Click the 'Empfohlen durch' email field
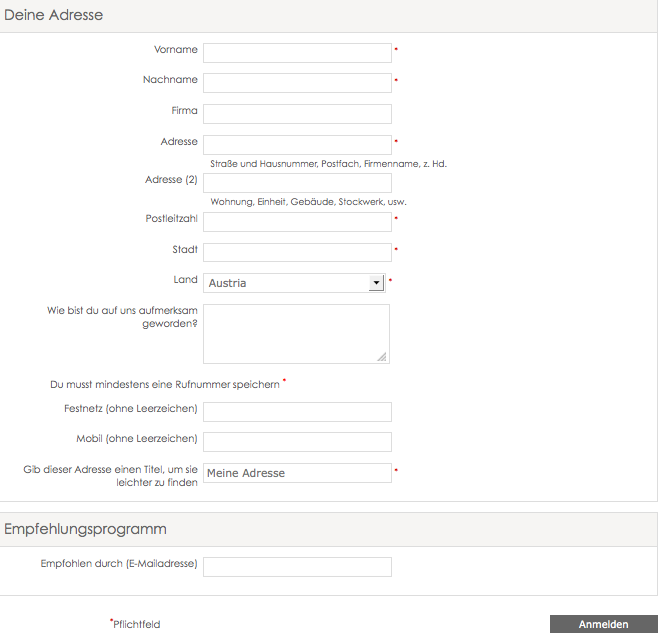Viewport: 666px width, 637px height. coord(297,567)
